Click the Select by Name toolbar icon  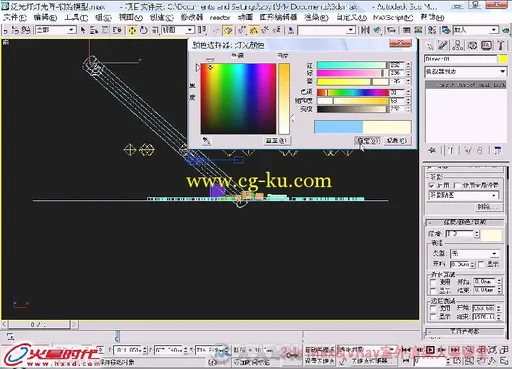[94, 30]
